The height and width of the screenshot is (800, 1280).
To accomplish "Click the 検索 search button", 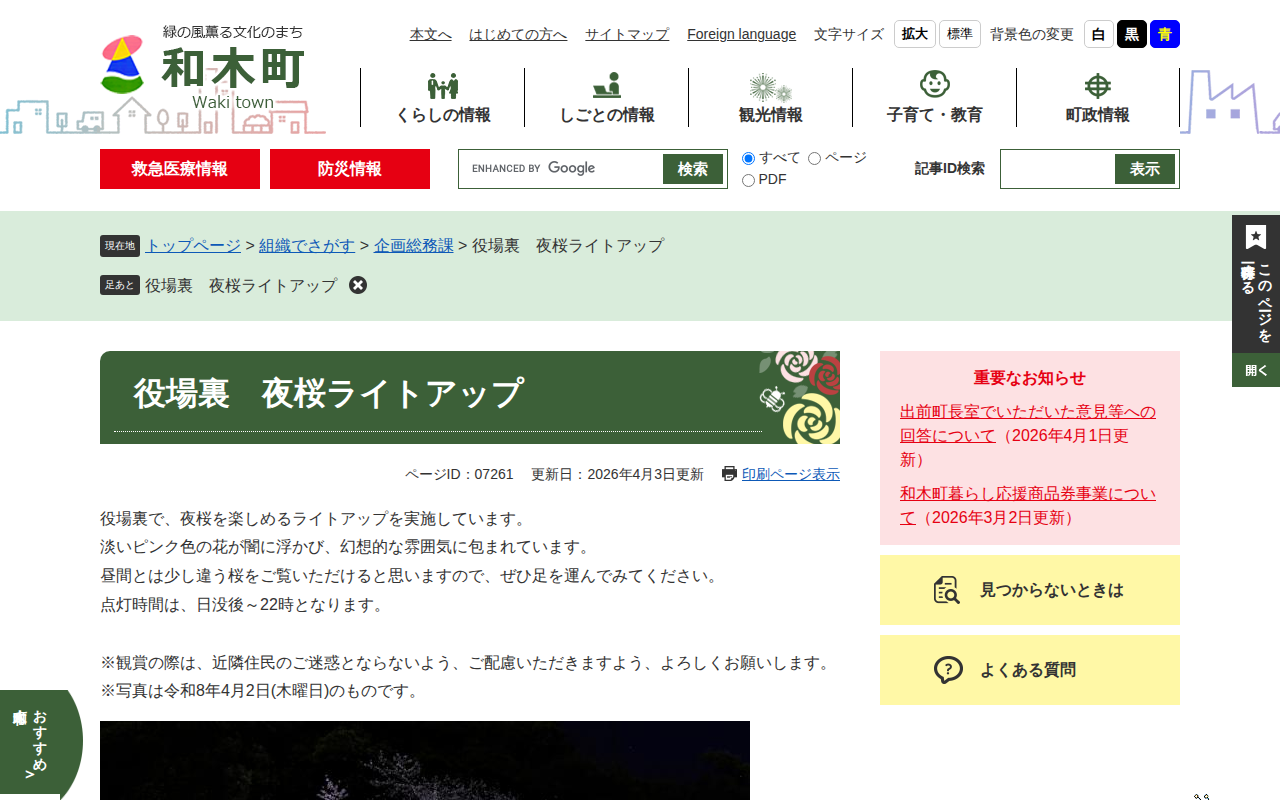I will (x=693, y=169).
